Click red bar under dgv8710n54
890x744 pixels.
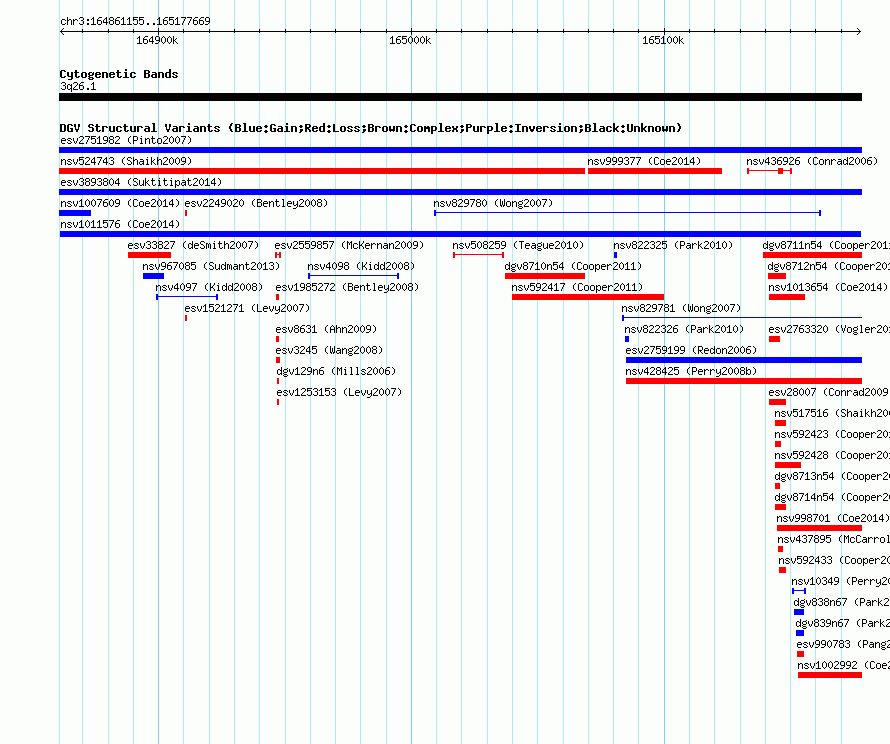click(545, 276)
